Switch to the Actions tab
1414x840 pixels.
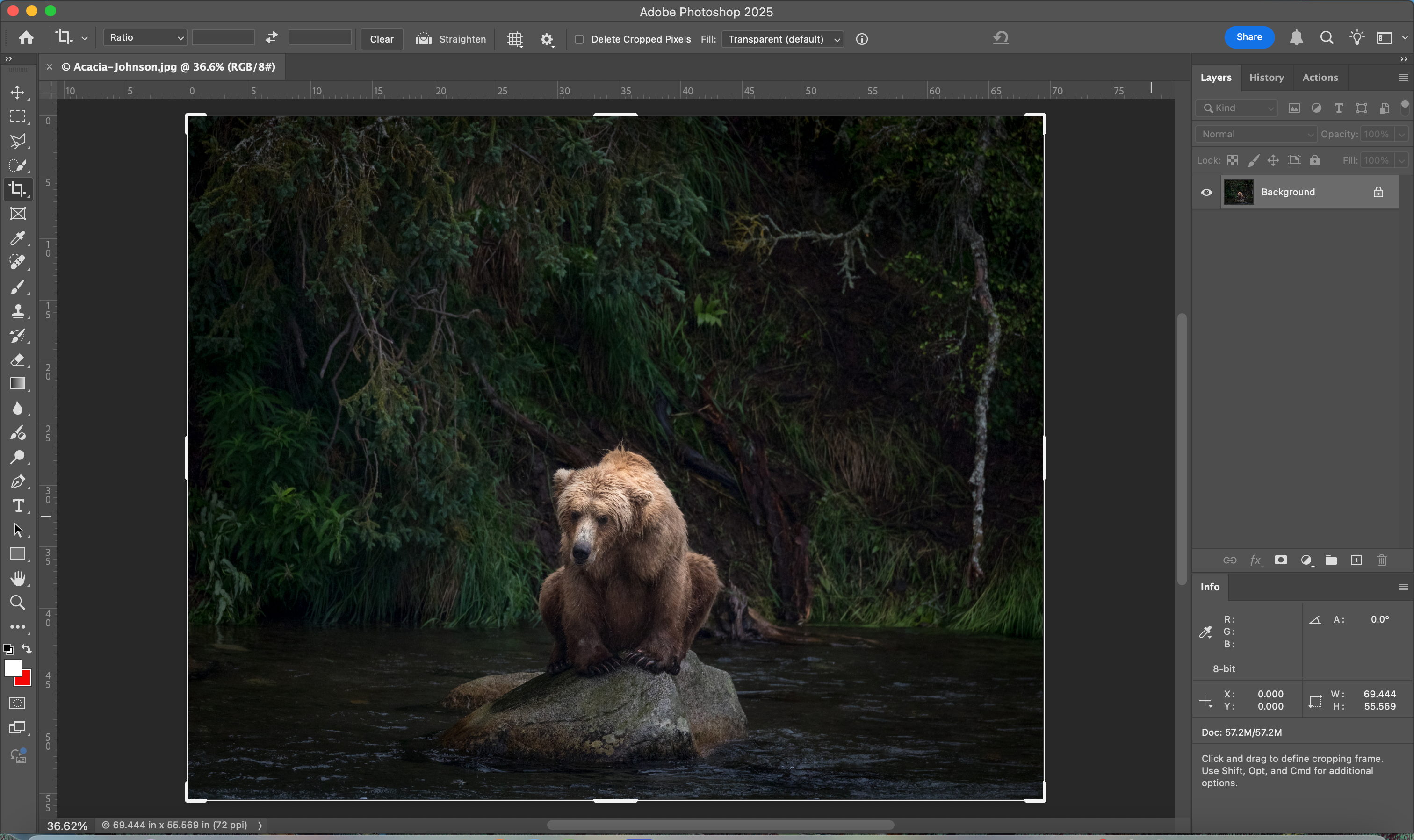point(1320,78)
